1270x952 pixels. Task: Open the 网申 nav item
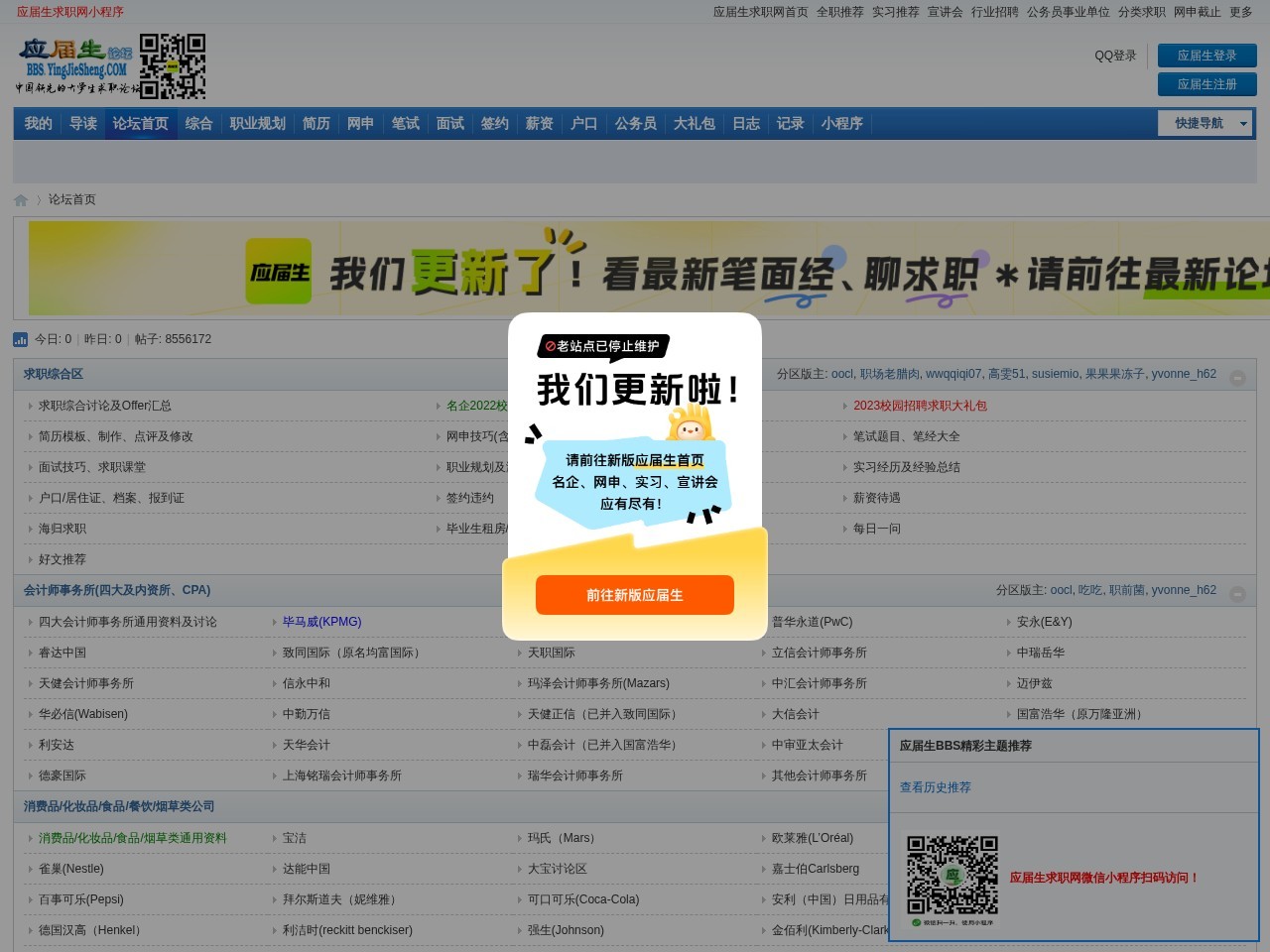click(x=361, y=123)
